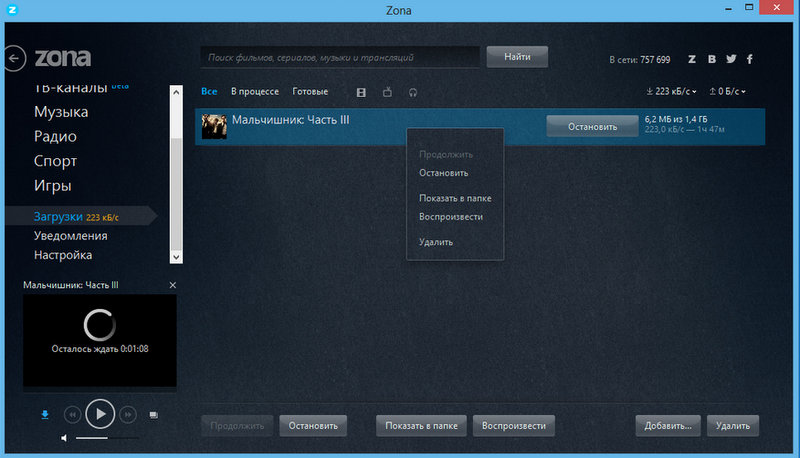800x458 pixels.
Task: Click the Мальчишник: Часть III poster thumbnail
Action: pos(214,126)
